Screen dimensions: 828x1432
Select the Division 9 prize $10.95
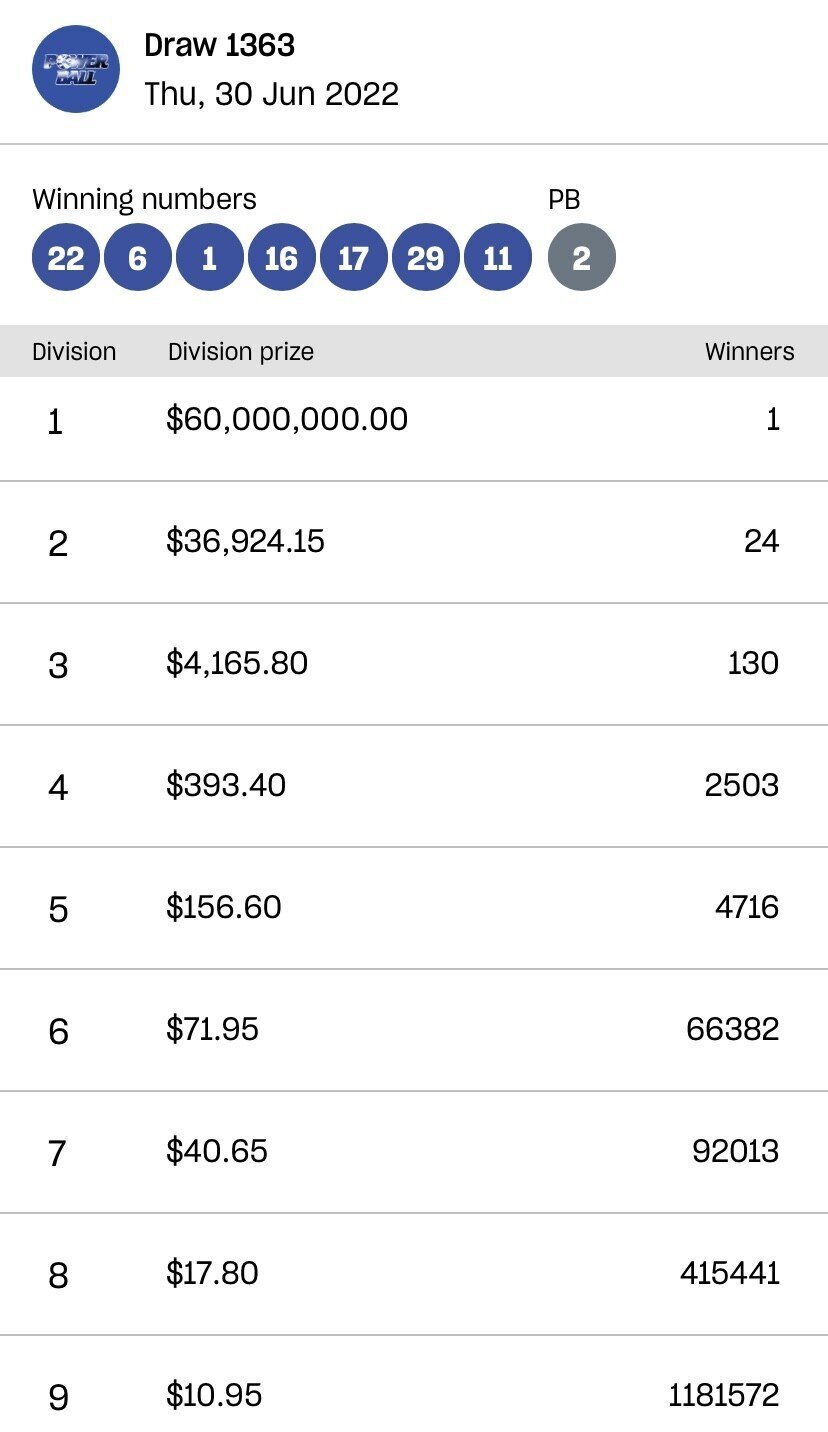point(214,1395)
